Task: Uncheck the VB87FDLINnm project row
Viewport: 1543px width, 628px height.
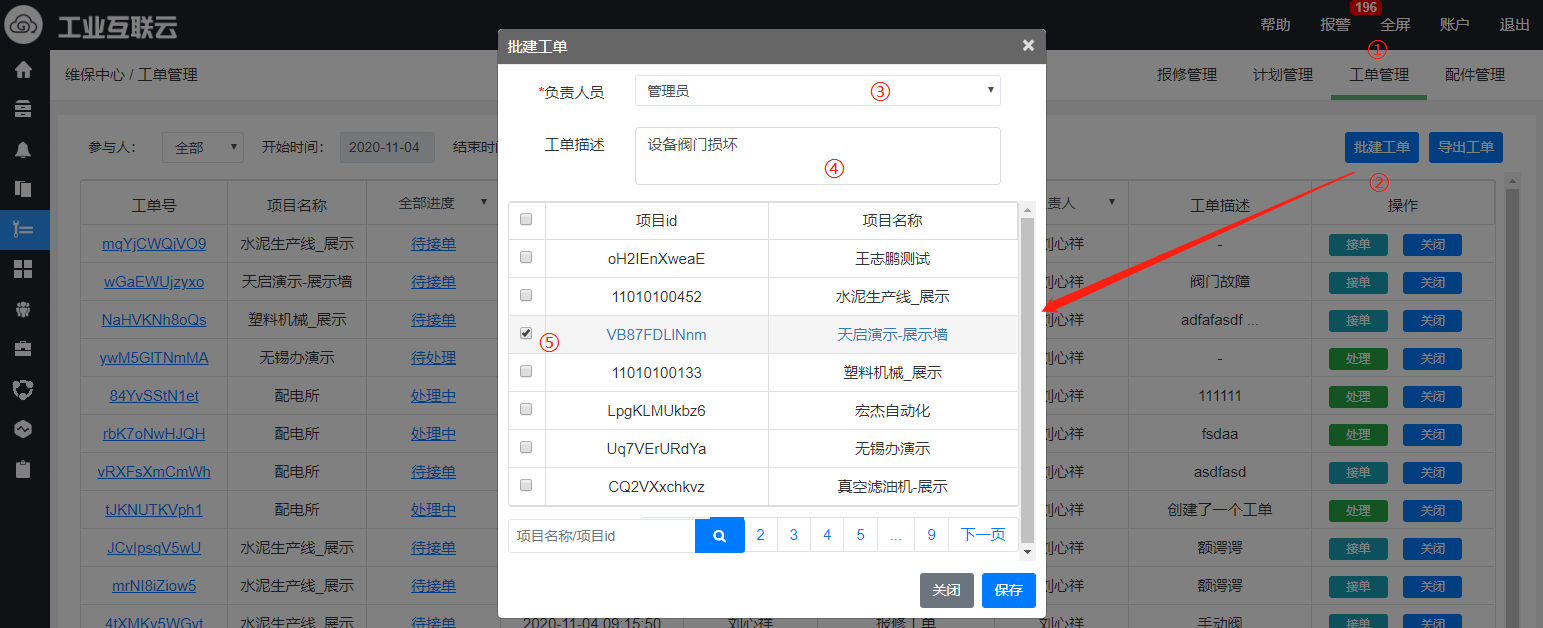Action: (x=526, y=334)
